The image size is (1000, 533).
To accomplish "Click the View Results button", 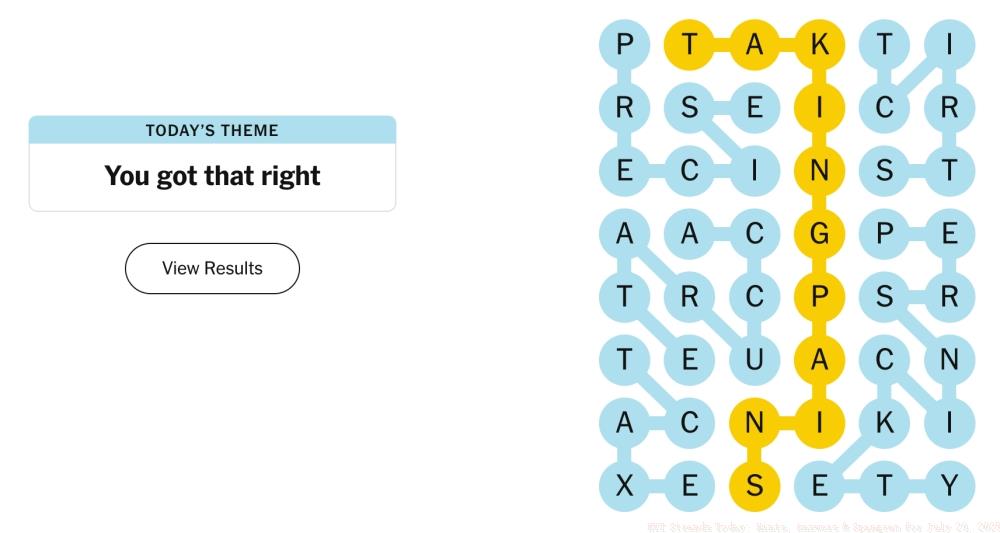I will point(212,268).
